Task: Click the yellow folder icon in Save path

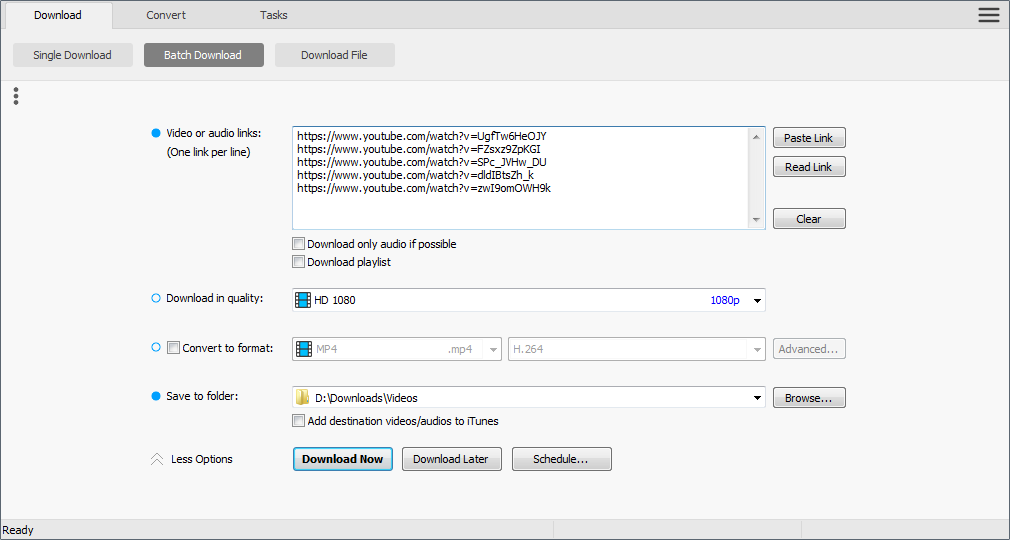Action: coord(303,398)
